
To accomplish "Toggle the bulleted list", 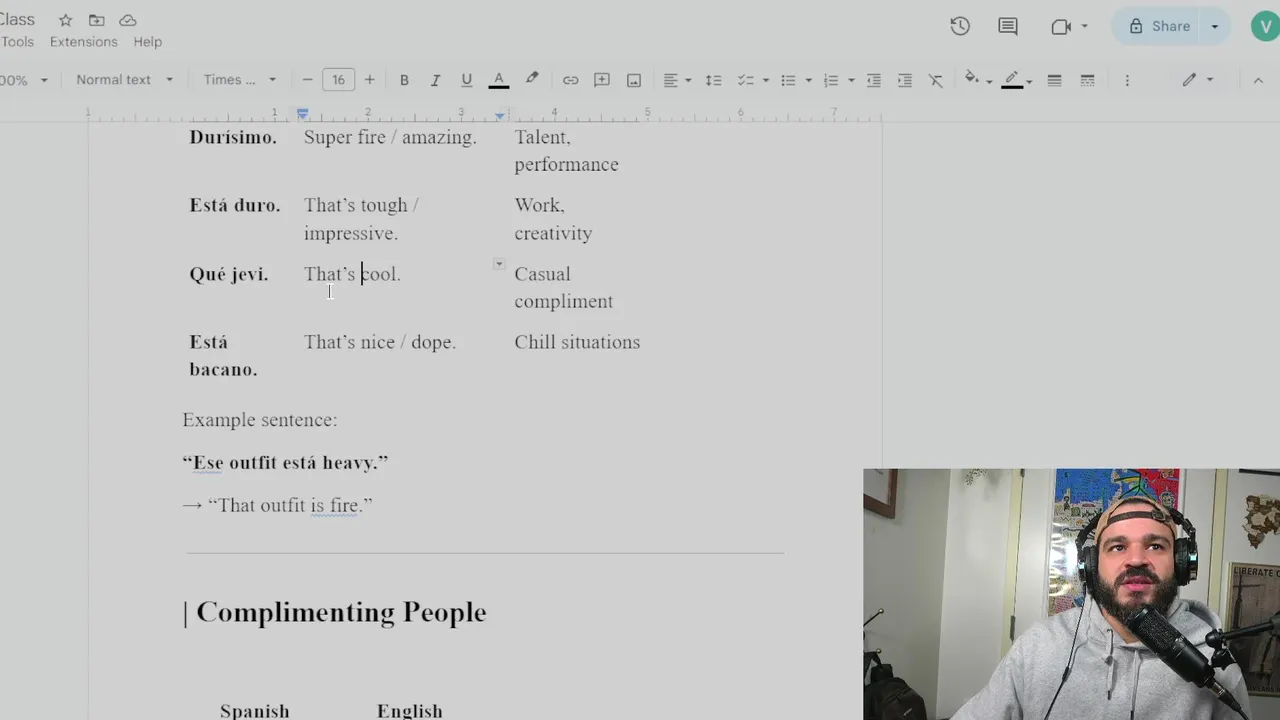I will (788, 80).
